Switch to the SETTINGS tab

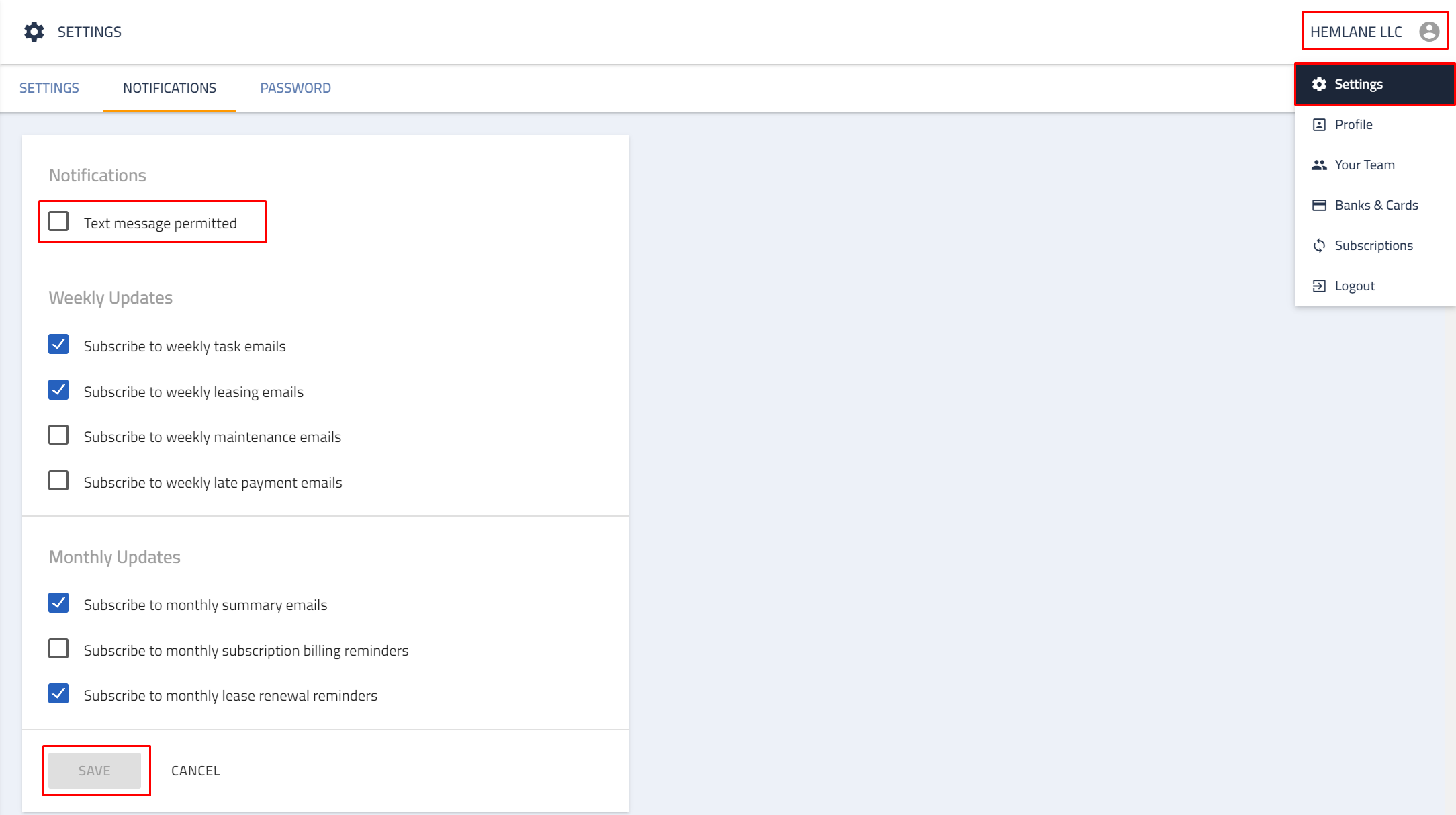(49, 88)
